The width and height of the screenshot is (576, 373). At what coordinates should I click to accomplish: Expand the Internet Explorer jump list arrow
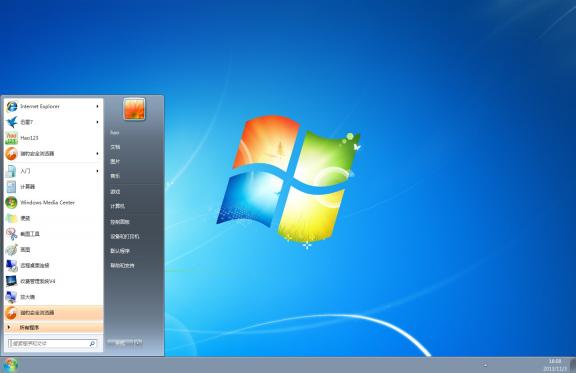coord(97,106)
